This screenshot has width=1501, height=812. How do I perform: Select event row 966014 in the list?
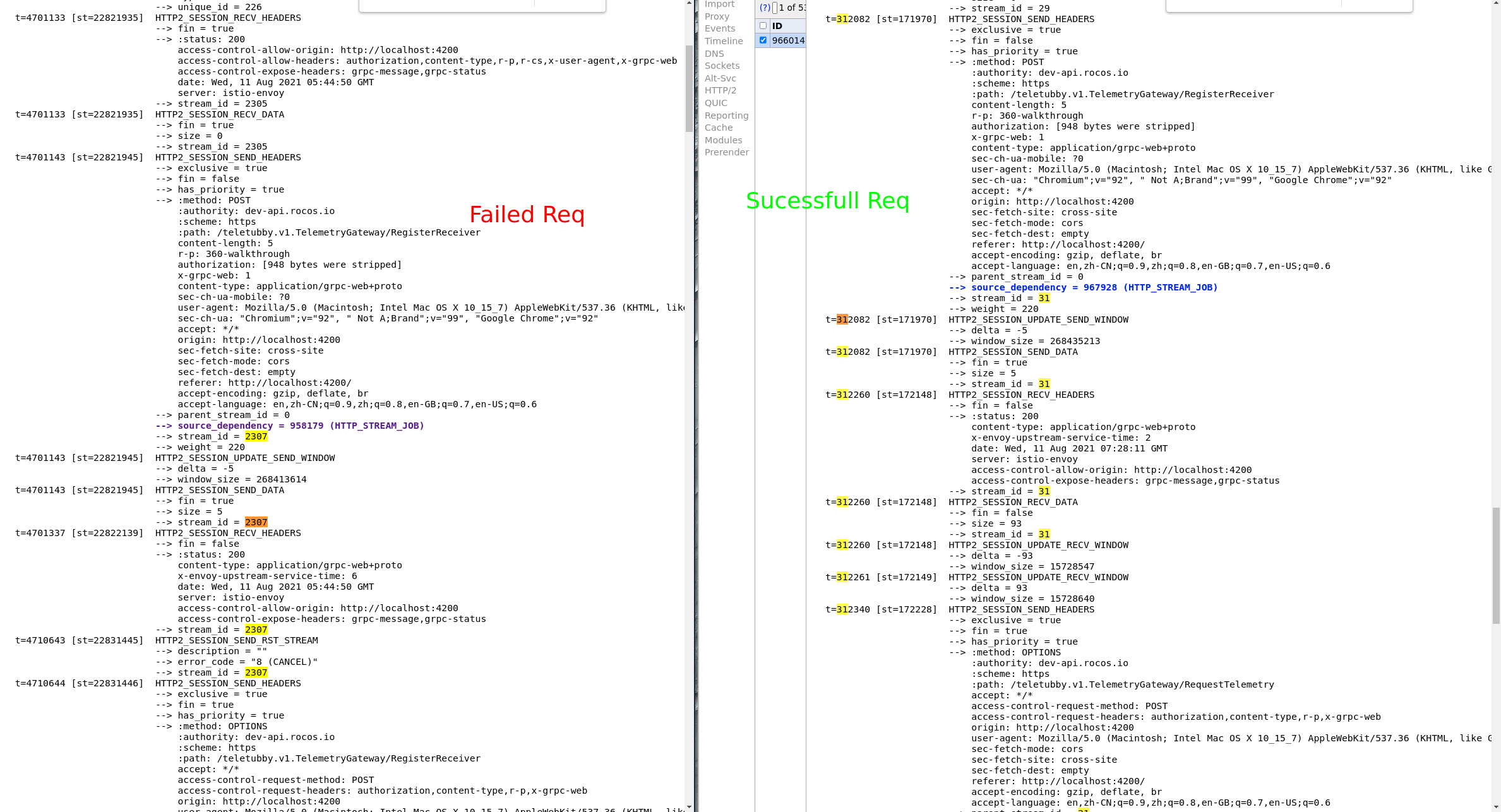[788, 40]
